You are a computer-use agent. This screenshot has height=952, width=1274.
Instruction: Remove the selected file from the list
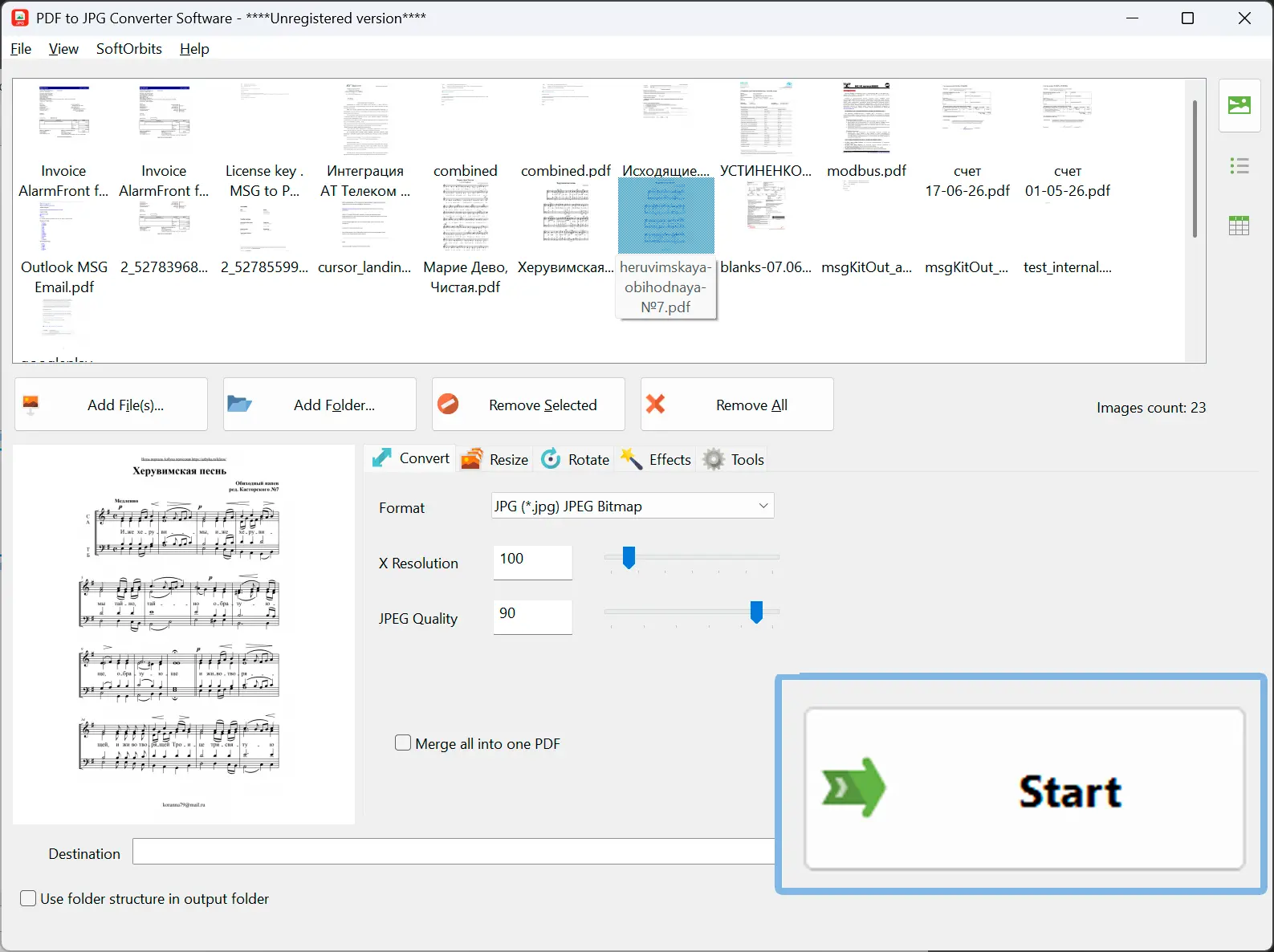528,405
